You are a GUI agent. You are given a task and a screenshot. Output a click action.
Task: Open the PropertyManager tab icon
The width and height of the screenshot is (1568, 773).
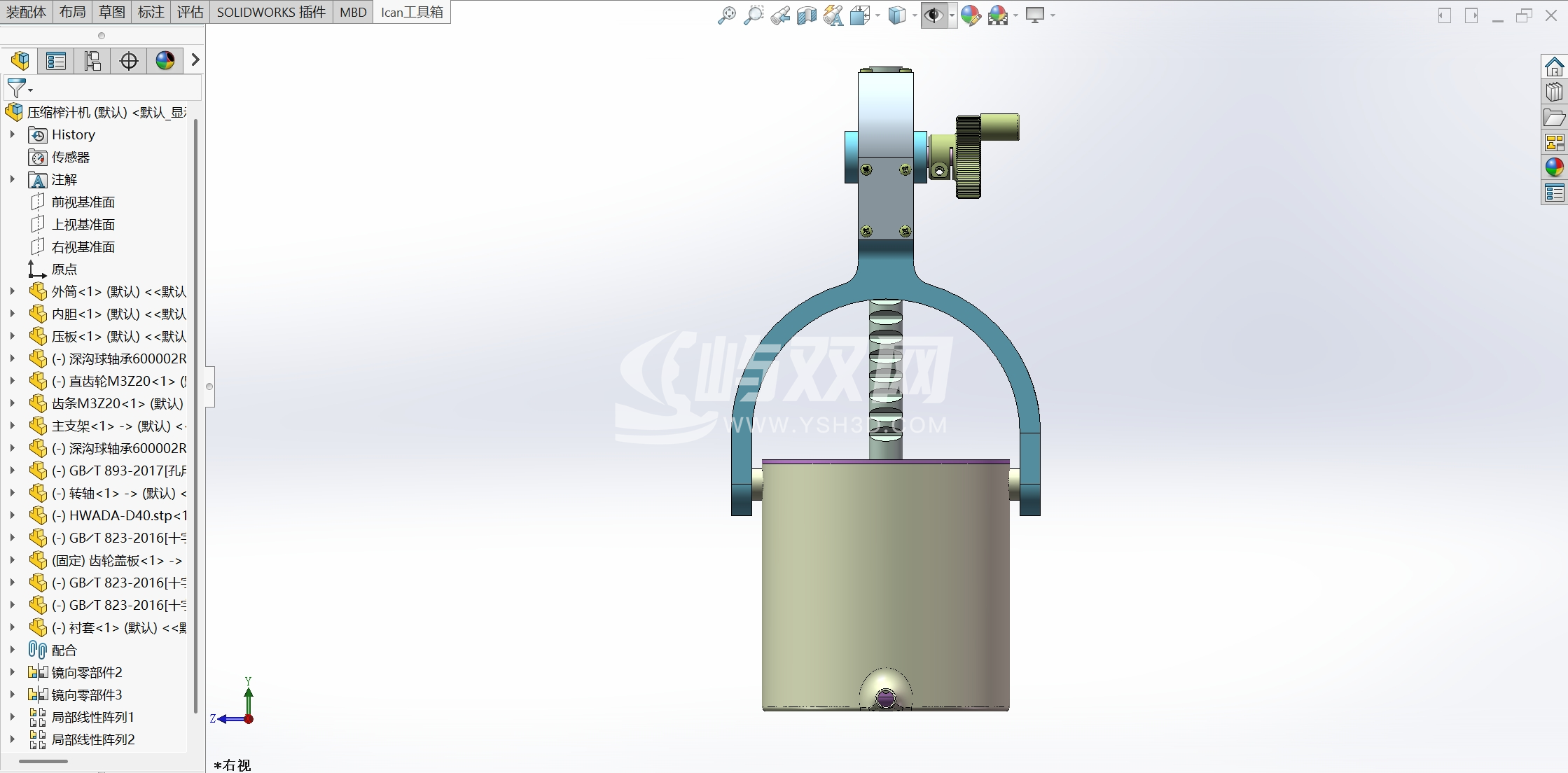56,61
